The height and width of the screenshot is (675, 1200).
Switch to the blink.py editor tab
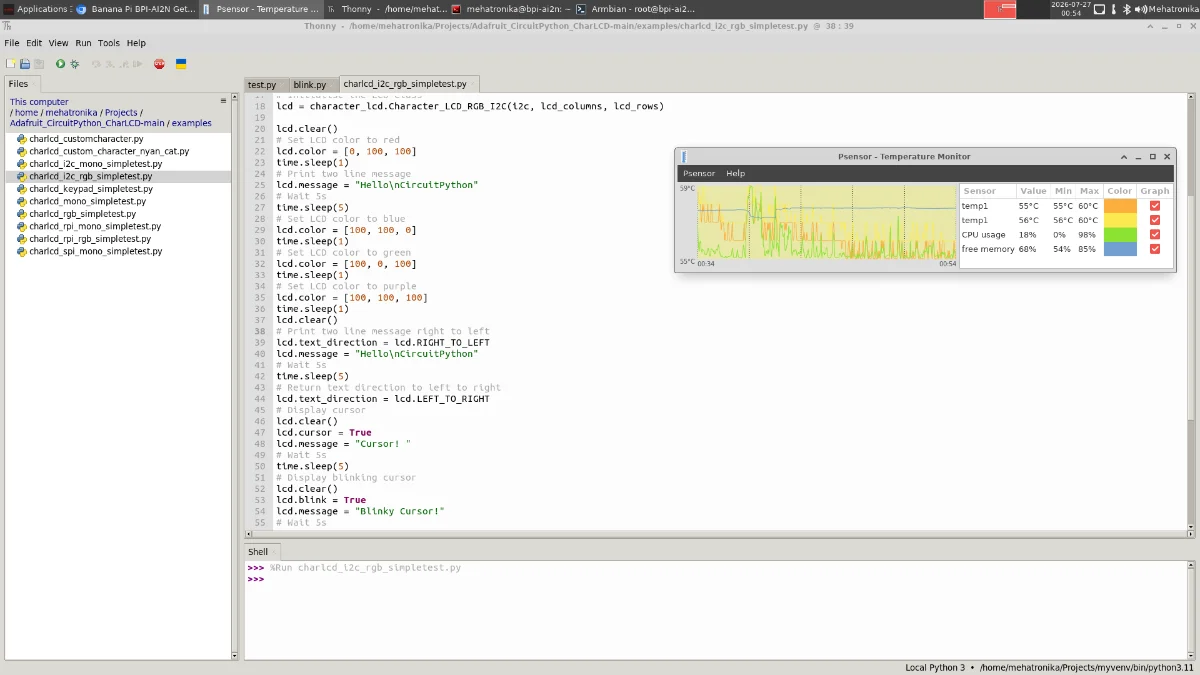[312, 85]
